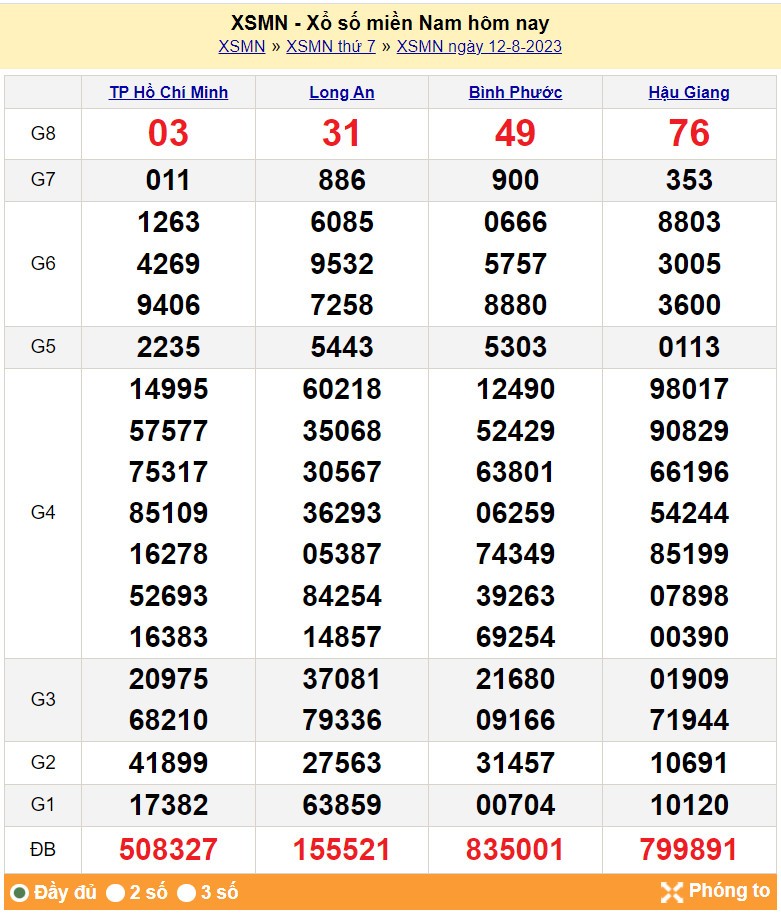781x913 pixels.
Task: Click the Phóng to text label
Action: click(729, 891)
